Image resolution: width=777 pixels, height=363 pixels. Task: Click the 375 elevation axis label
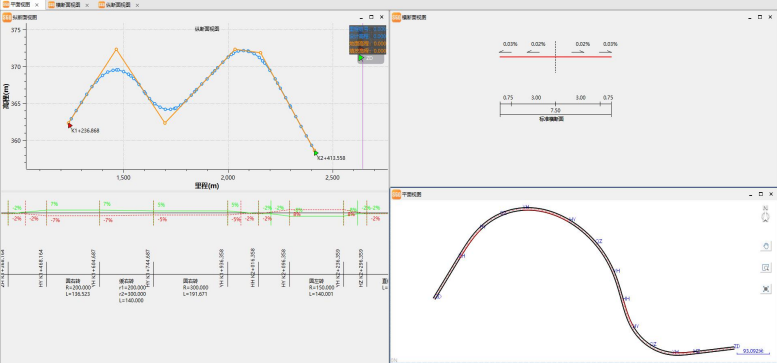[16, 30]
